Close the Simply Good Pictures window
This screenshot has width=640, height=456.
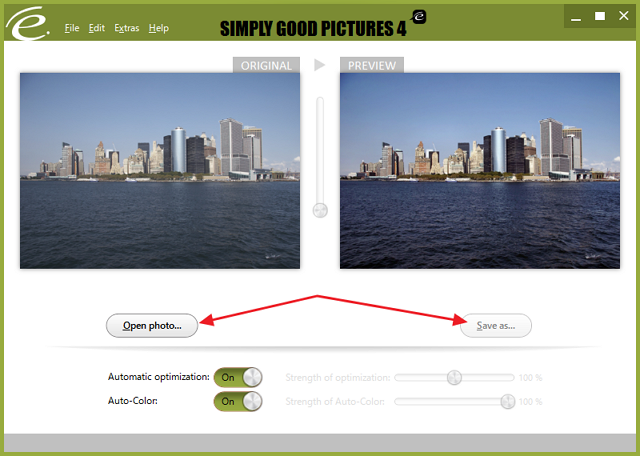pyautogui.click(x=623, y=16)
